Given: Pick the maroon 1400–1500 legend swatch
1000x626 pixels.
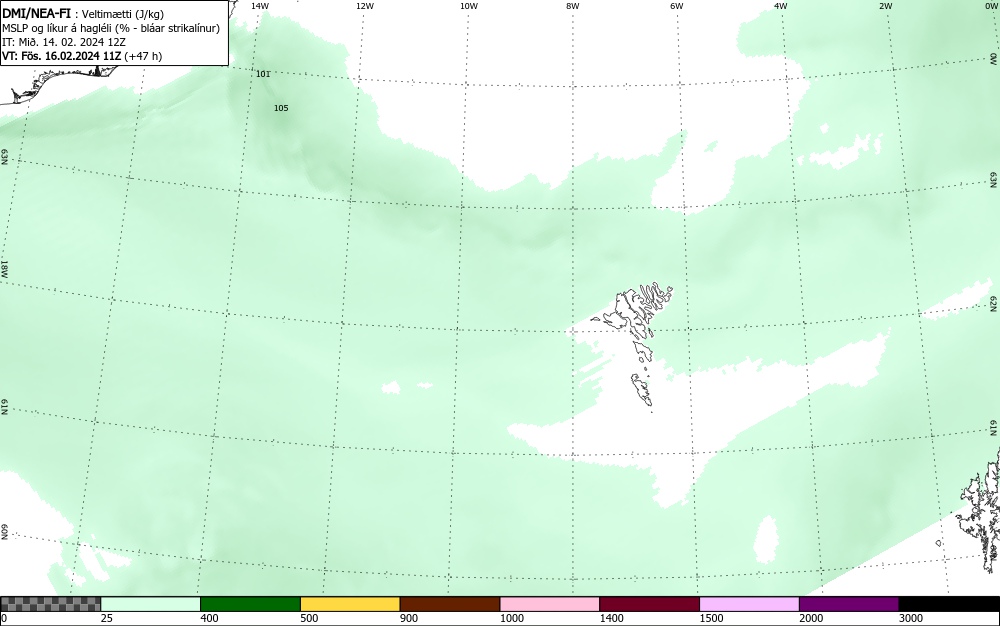Looking at the screenshot, I should click(649, 604).
